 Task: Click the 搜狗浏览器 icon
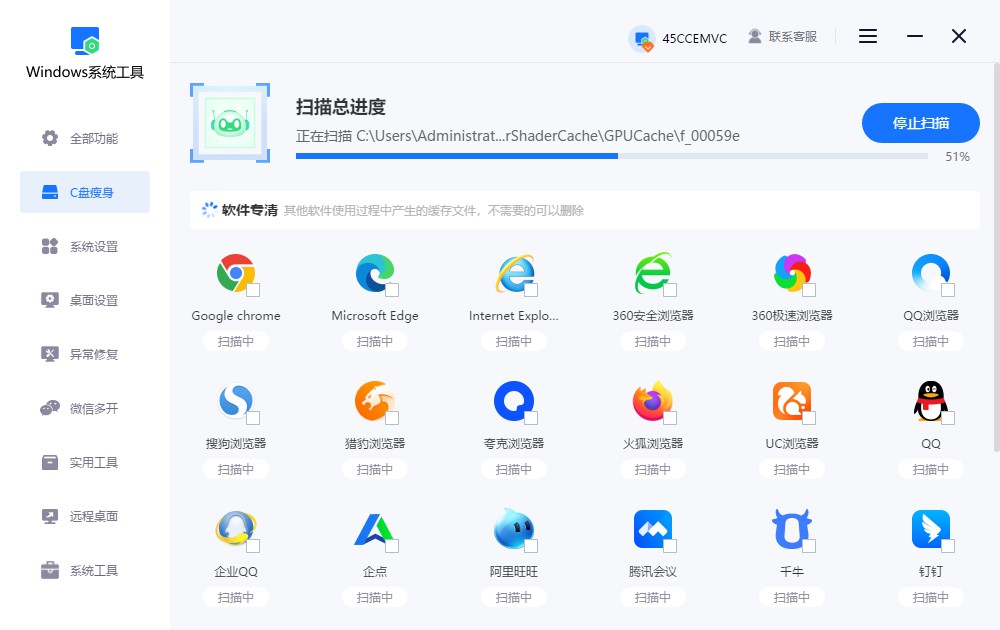[x=236, y=402]
